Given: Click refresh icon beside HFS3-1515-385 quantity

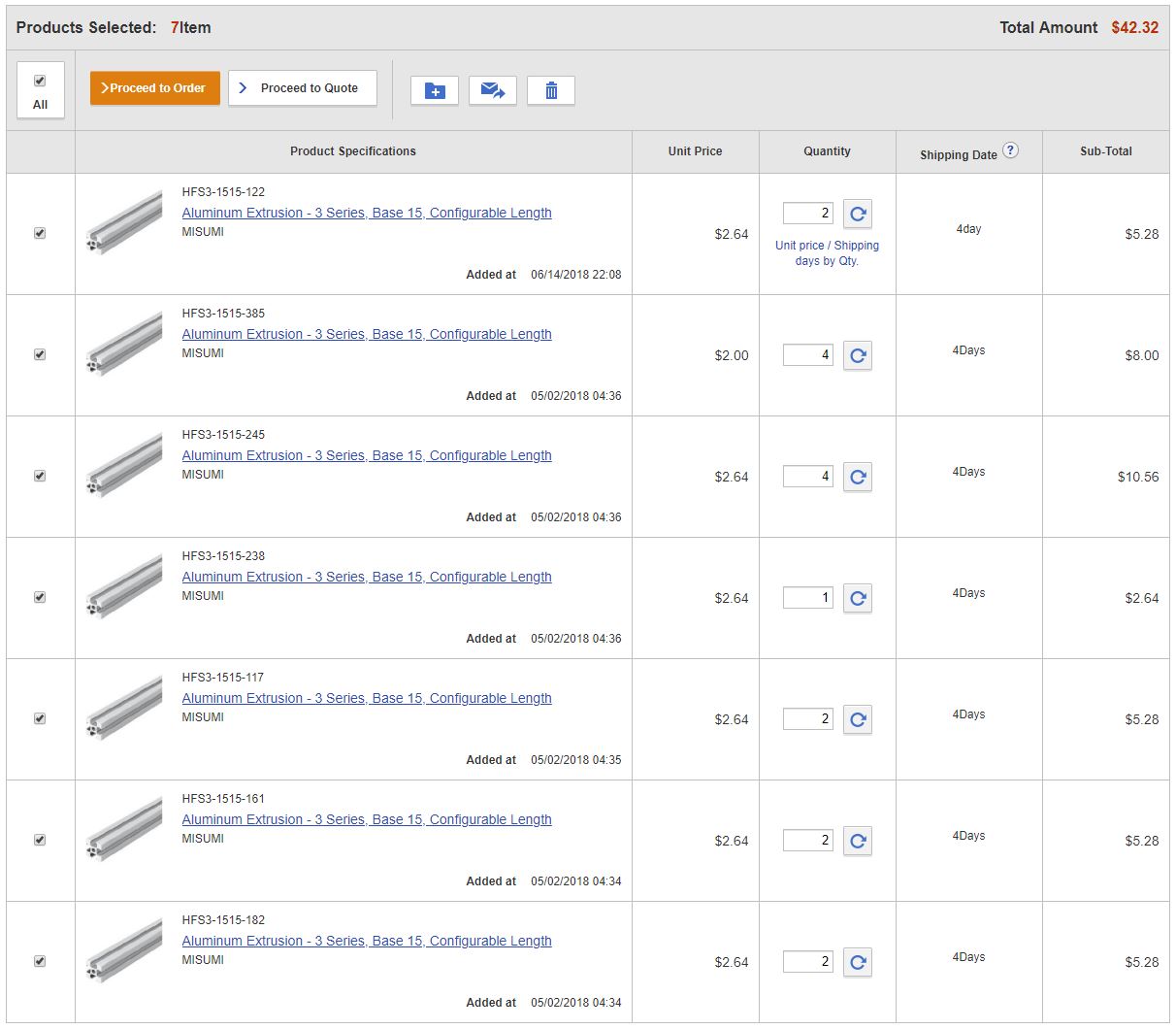Looking at the screenshot, I should pyautogui.click(x=858, y=355).
